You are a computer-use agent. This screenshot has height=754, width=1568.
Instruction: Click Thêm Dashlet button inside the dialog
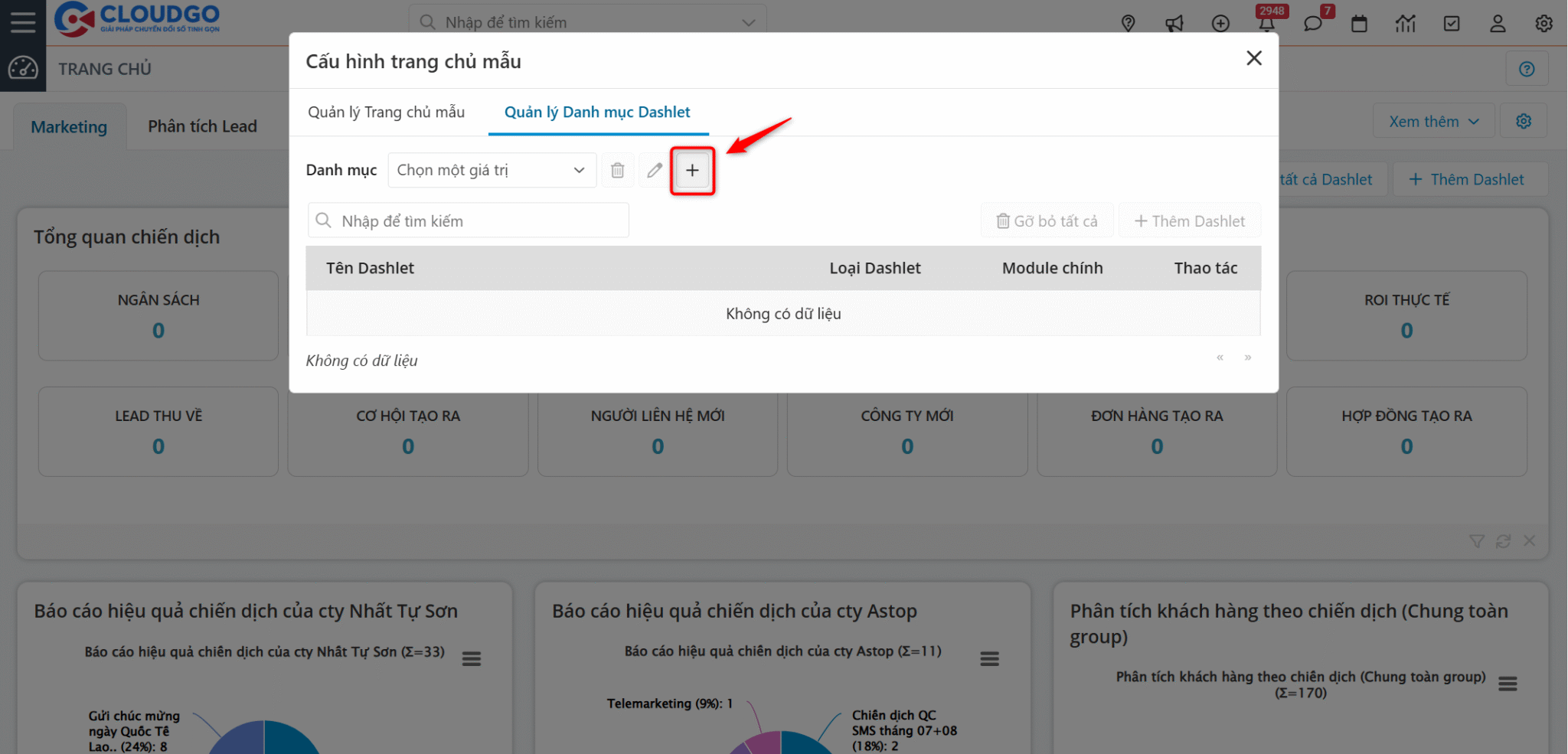pos(1189,220)
